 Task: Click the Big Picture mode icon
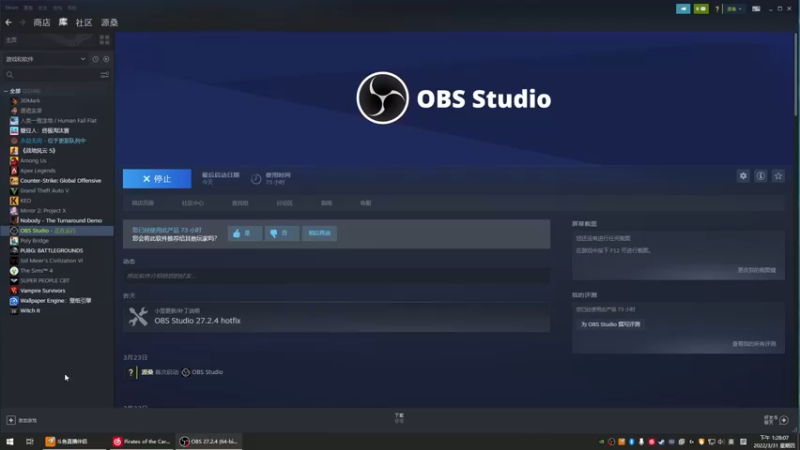click(x=756, y=9)
